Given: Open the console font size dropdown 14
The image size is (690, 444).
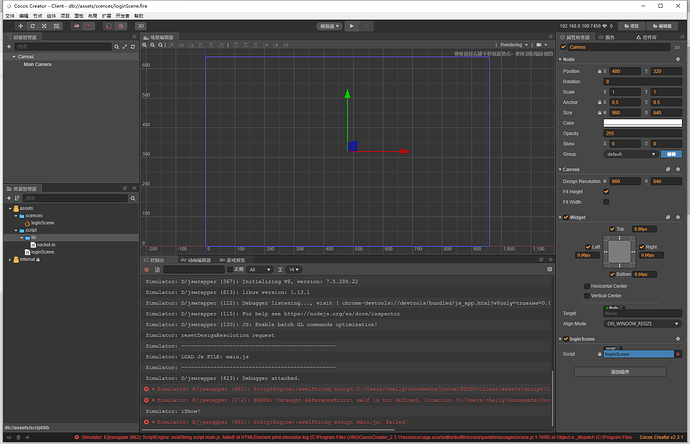Looking at the screenshot, I should click(294, 269).
